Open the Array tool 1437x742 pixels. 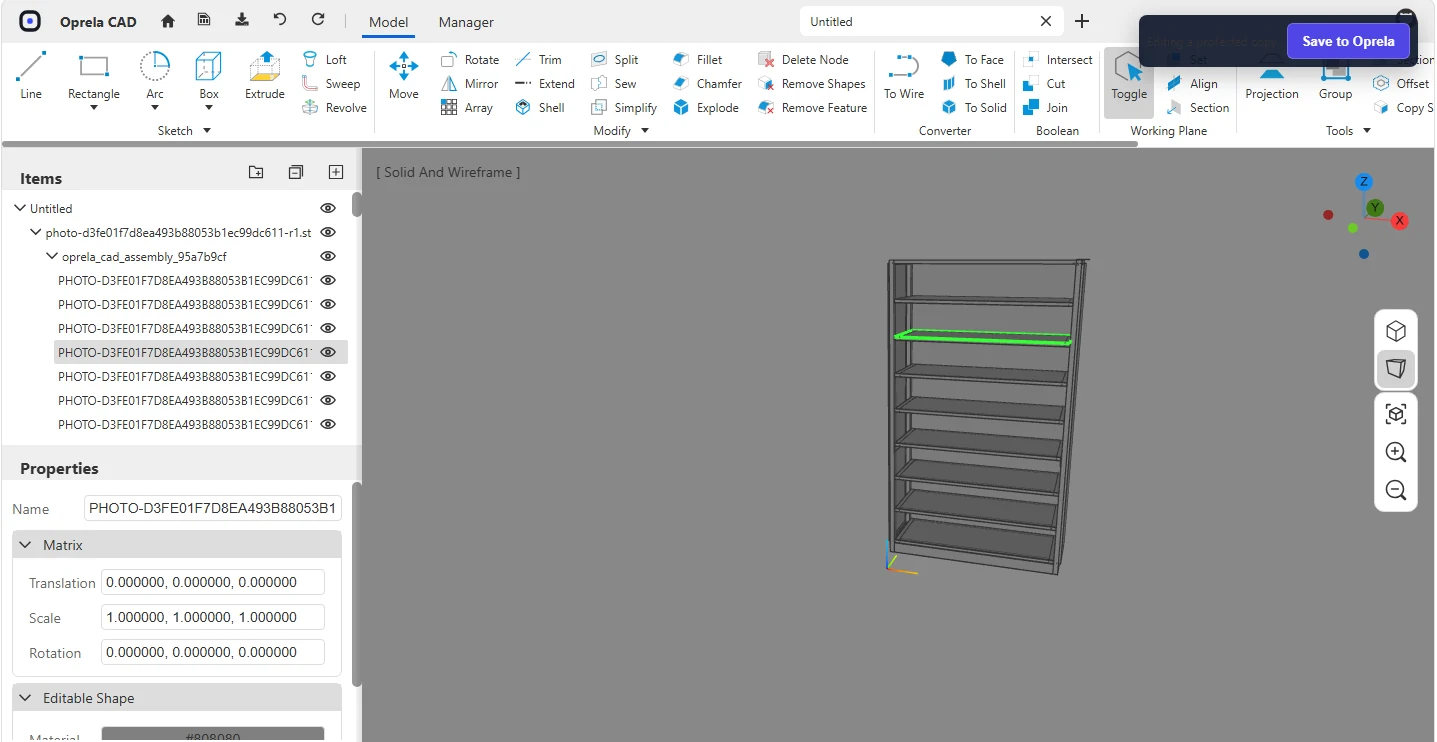click(467, 108)
